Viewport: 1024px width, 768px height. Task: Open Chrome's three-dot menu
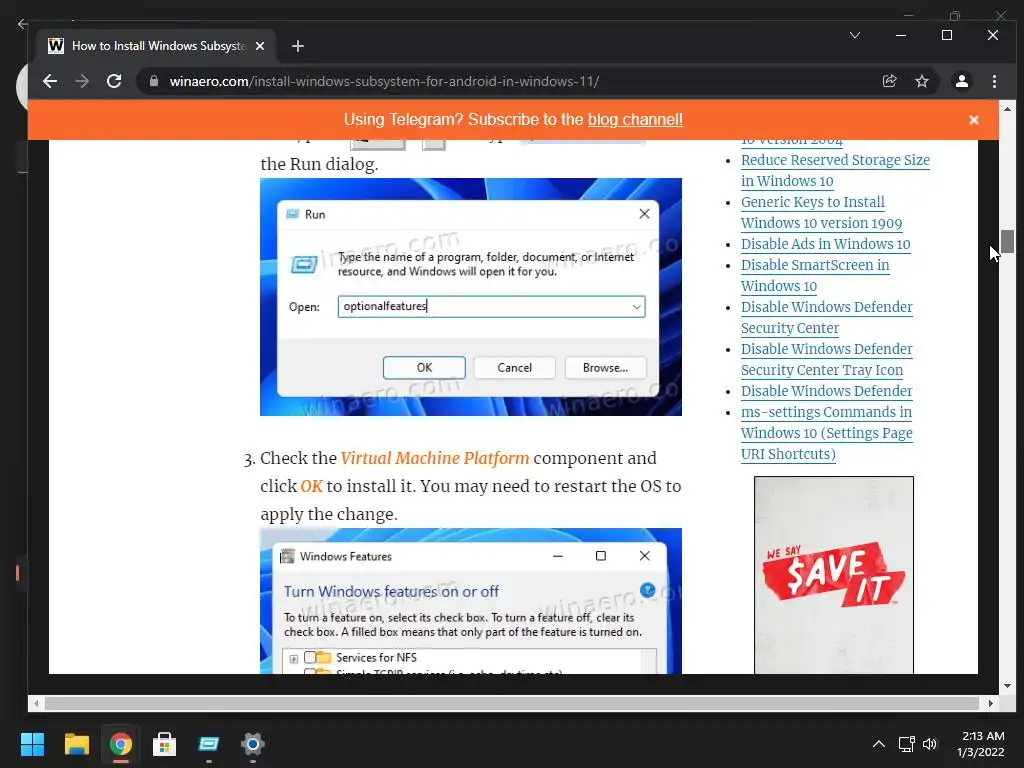(994, 81)
